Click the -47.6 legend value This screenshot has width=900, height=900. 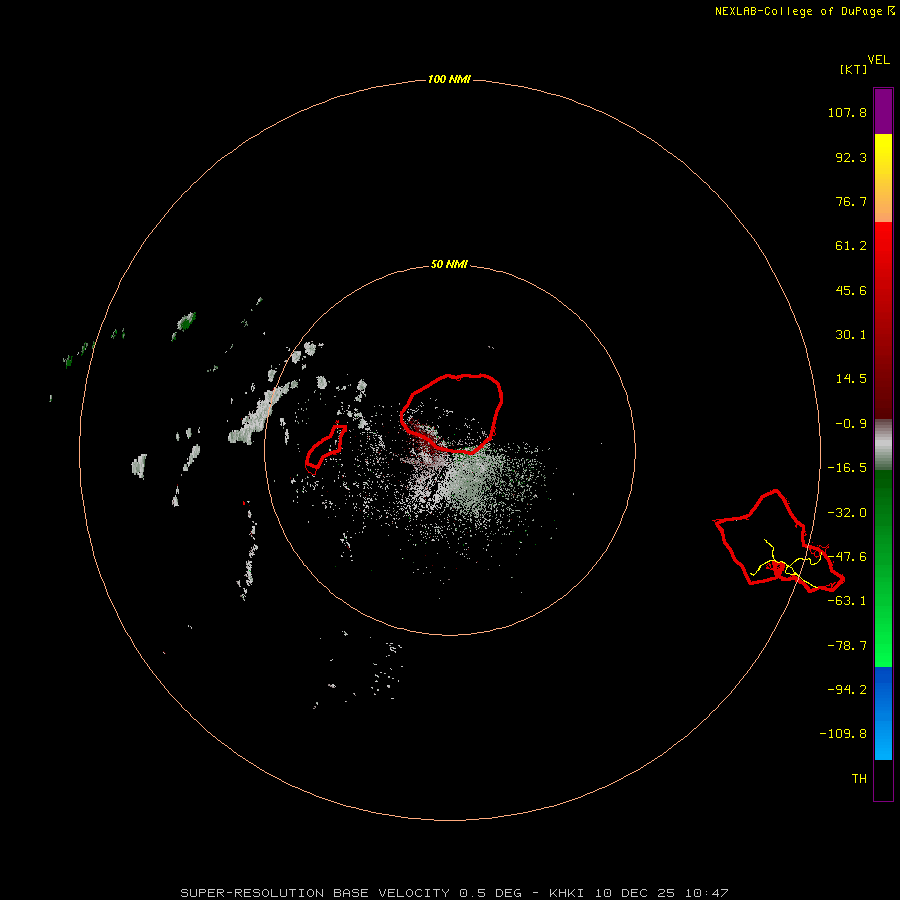[x=847, y=557]
